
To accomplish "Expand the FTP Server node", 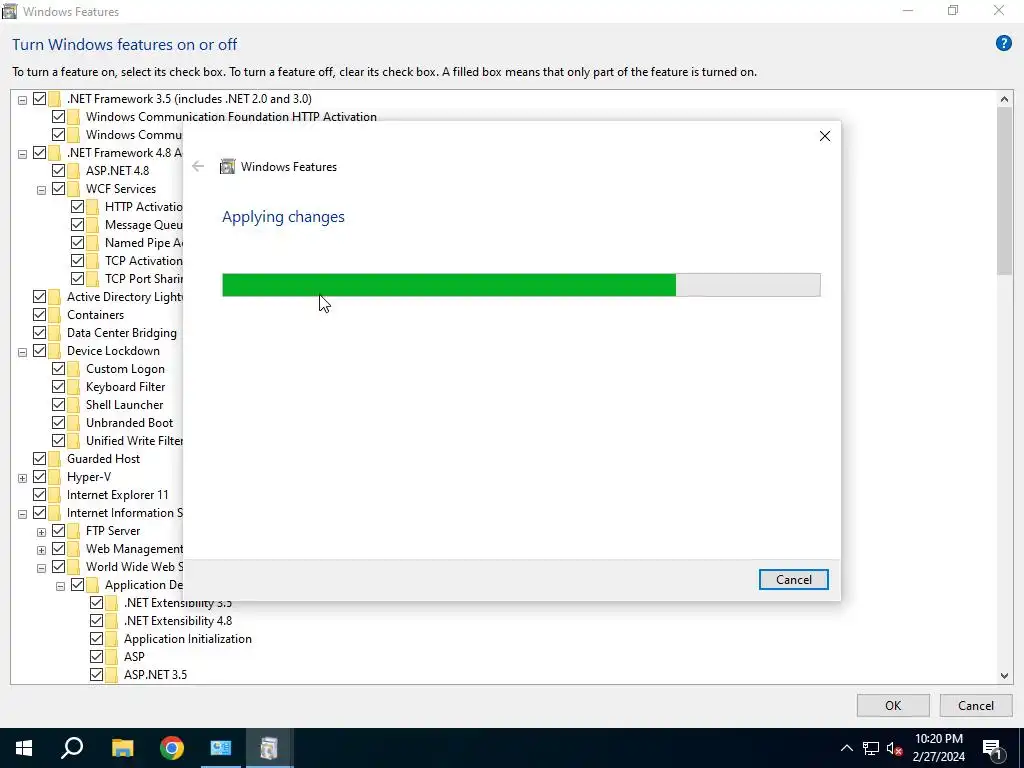I will coord(41,532).
